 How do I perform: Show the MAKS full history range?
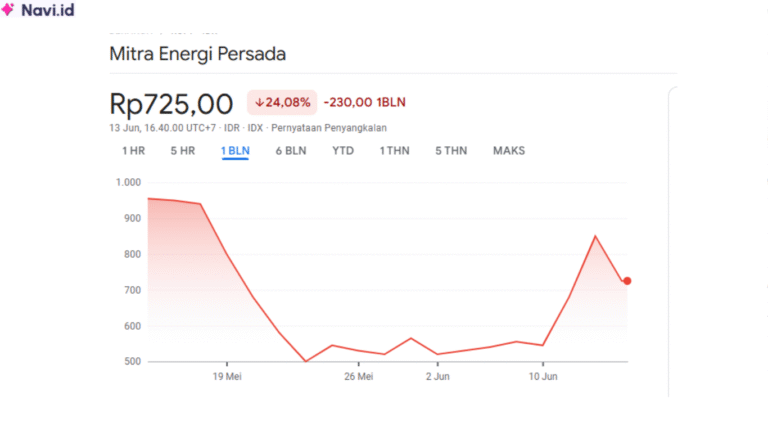point(509,151)
